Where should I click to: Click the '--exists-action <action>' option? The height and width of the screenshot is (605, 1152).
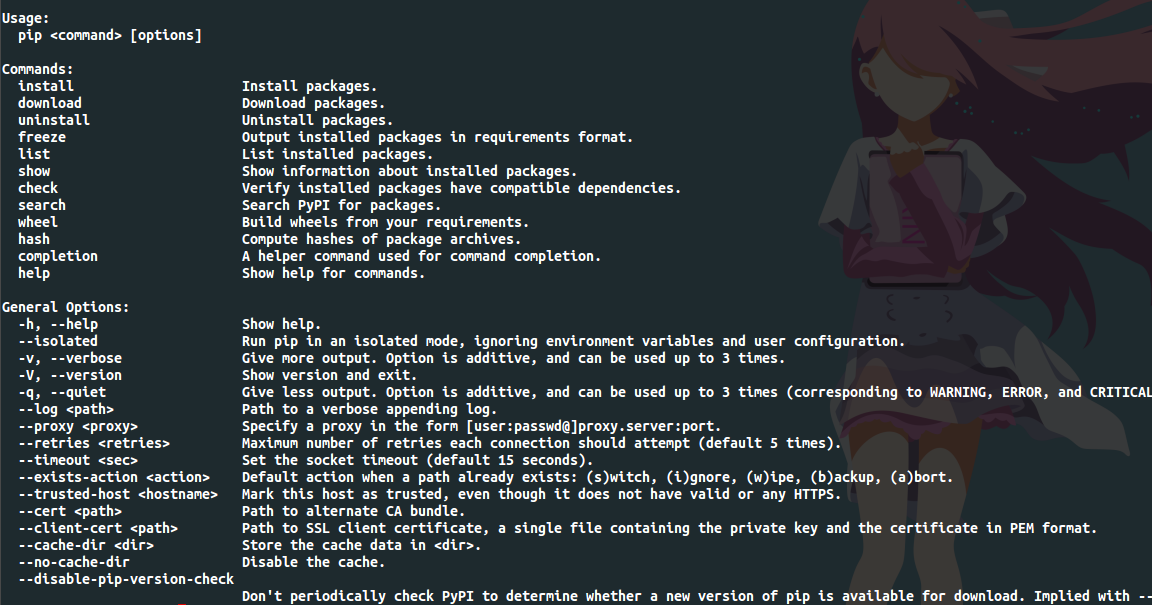click(114, 477)
